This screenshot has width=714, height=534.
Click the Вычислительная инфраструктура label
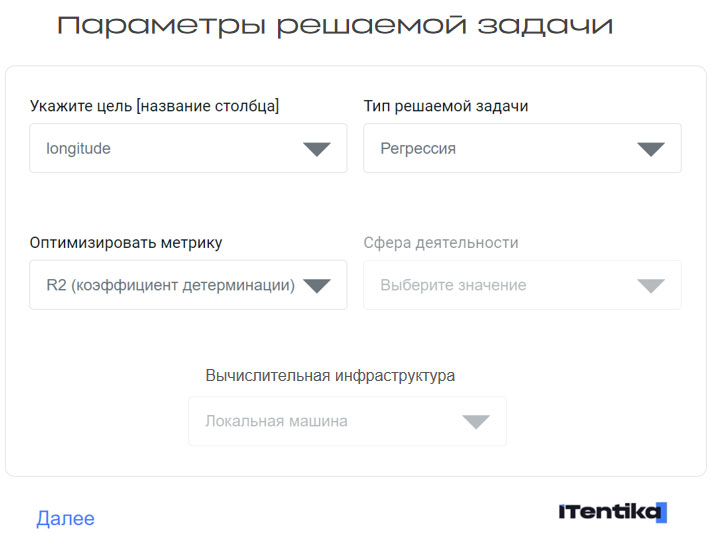(x=330, y=376)
